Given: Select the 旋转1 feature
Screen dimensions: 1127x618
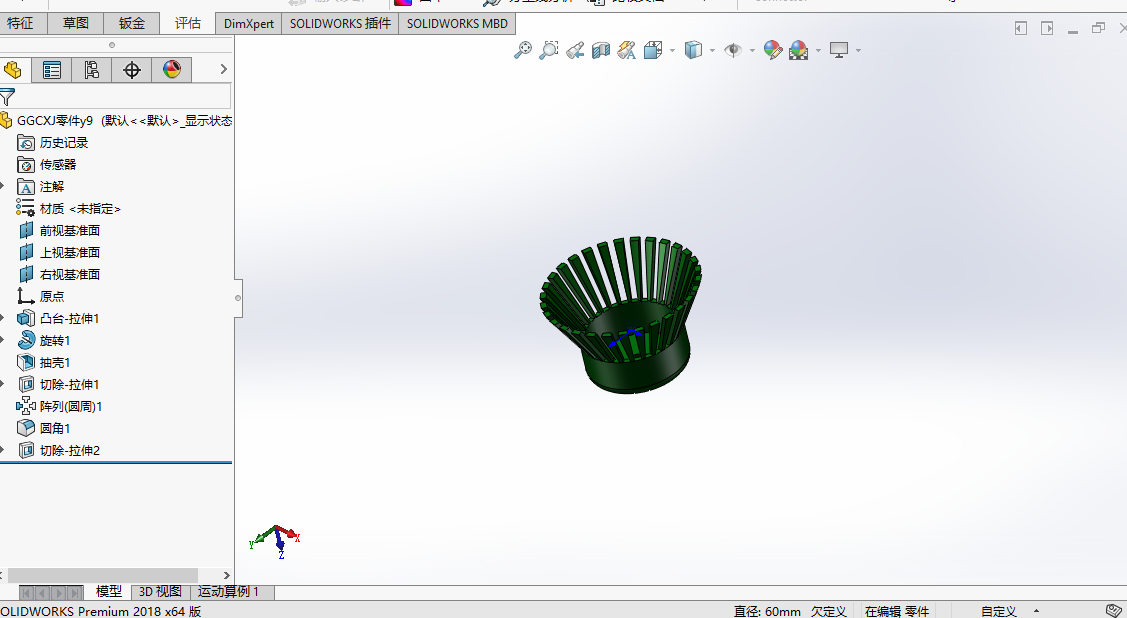Looking at the screenshot, I should click(44, 341).
